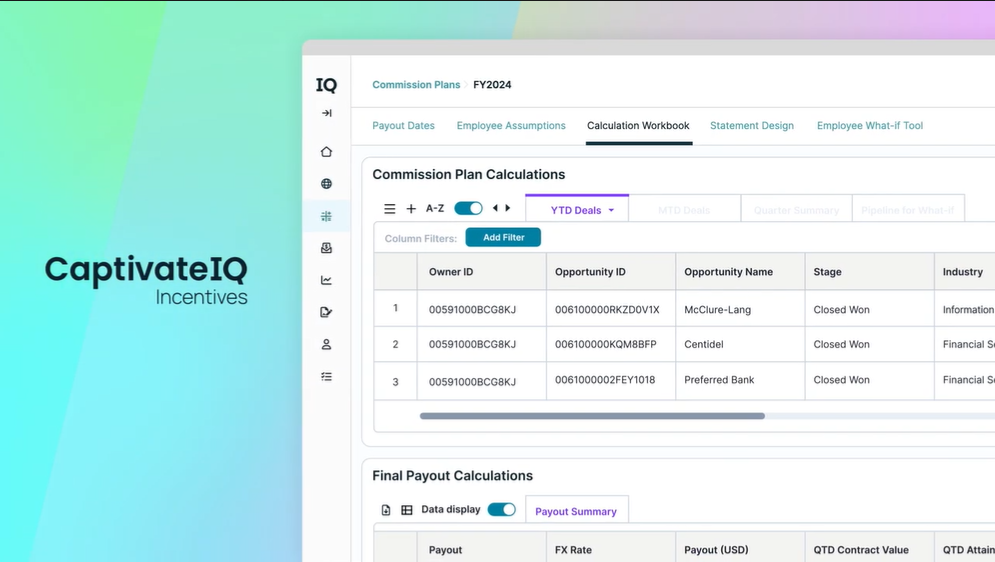Click the McClure-Lang opportunity name cell
Viewport: 995px width, 562px height.
tap(741, 310)
